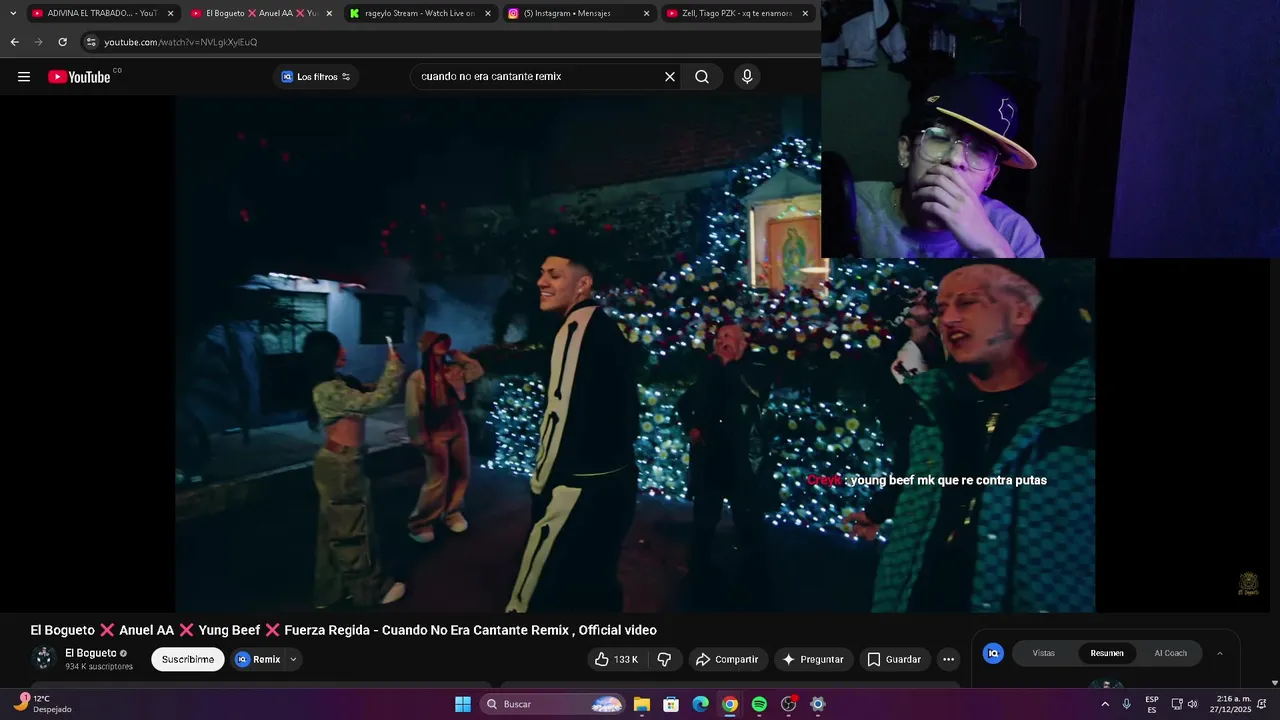Image resolution: width=1280 pixels, height=720 pixels.
Task: Clear the YouTube search text
Action: click(x=670, y=77)
